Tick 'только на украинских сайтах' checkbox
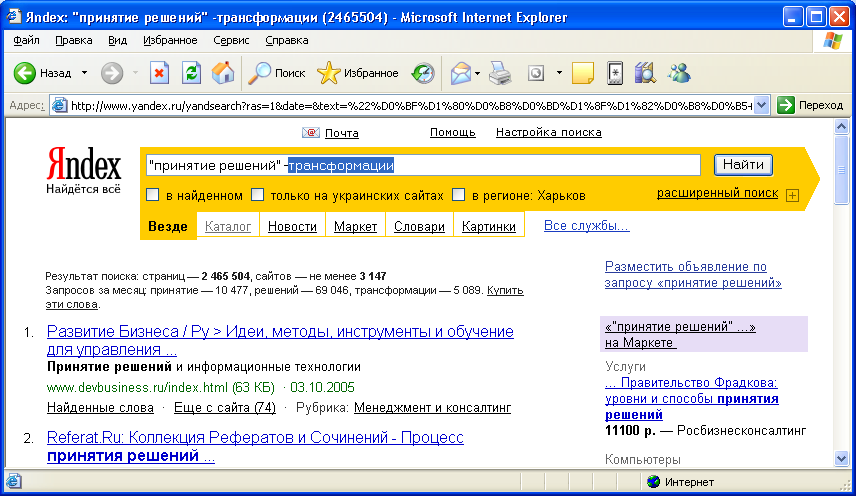 257,195
